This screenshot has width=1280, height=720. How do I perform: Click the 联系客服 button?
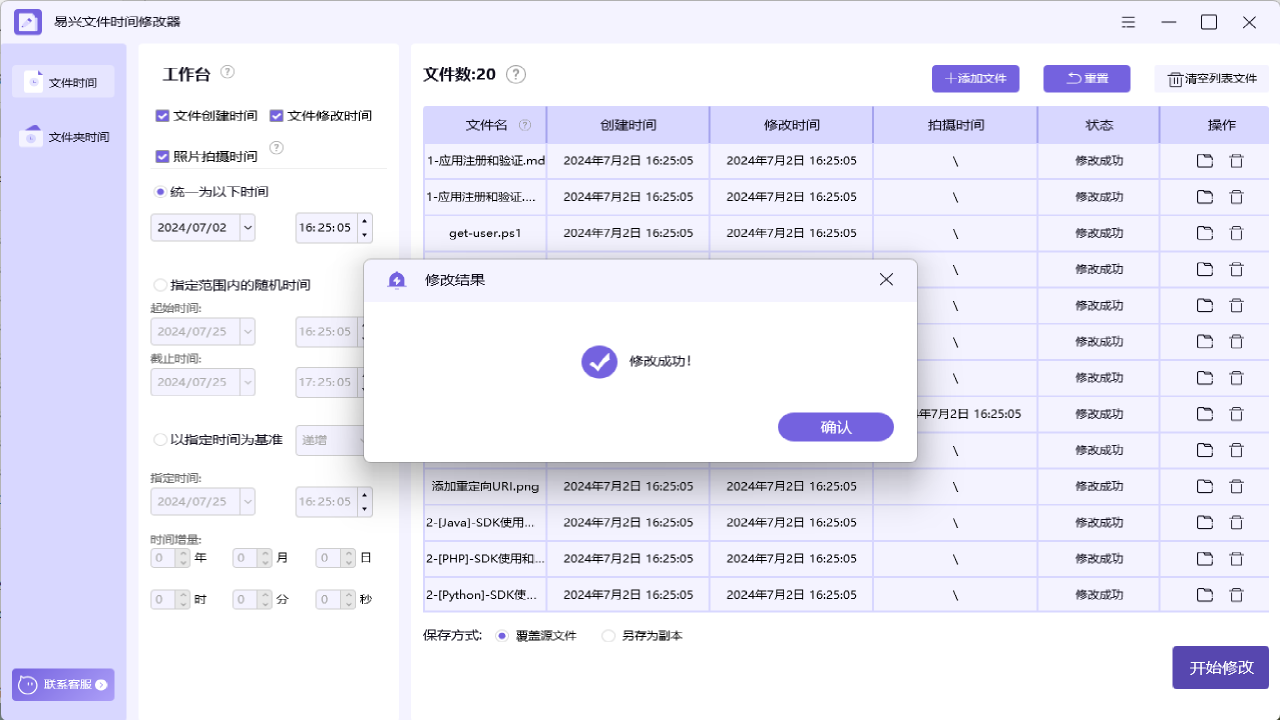coord(63,685)
